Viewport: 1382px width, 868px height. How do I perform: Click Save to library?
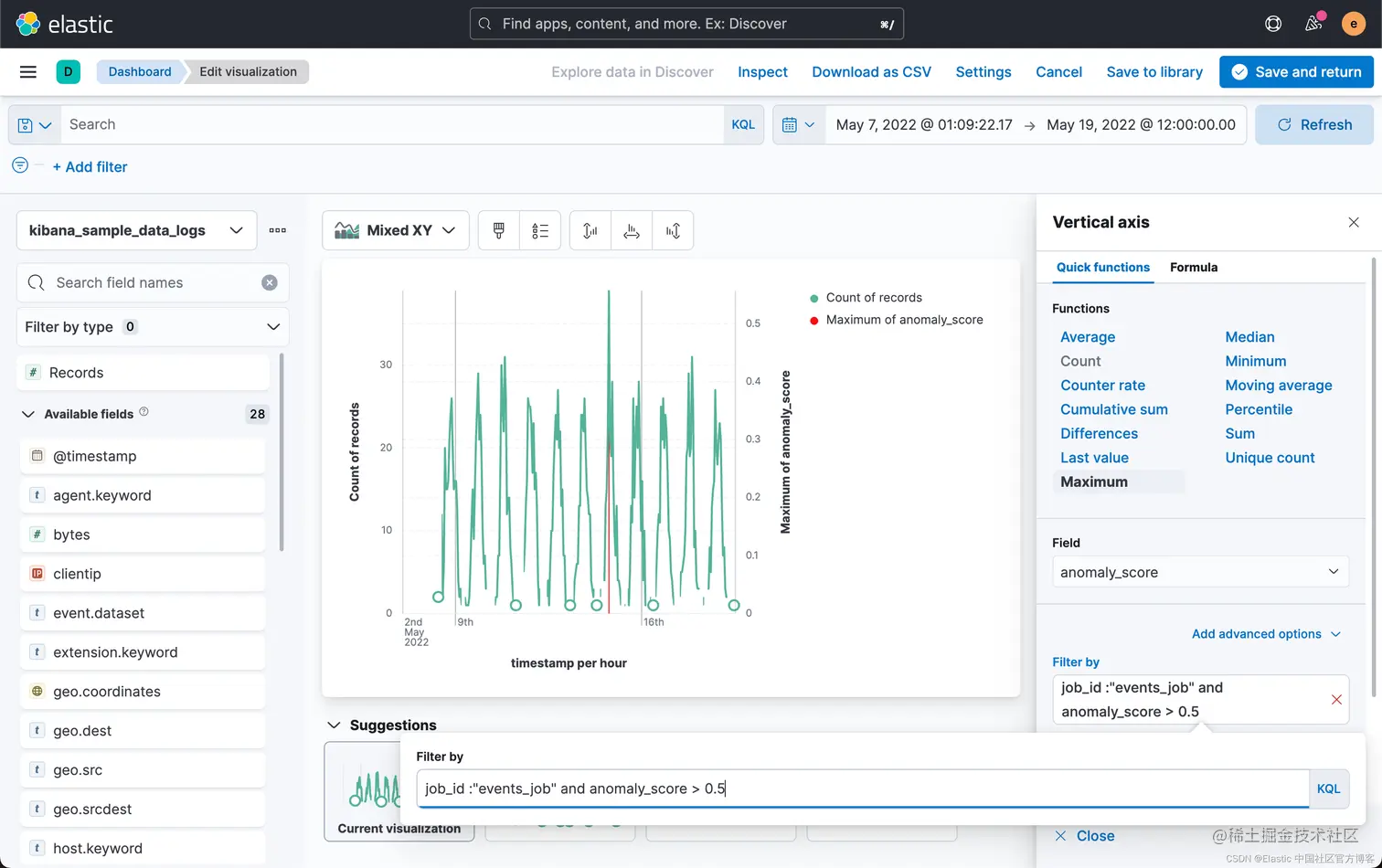(x=1154, y=71)
